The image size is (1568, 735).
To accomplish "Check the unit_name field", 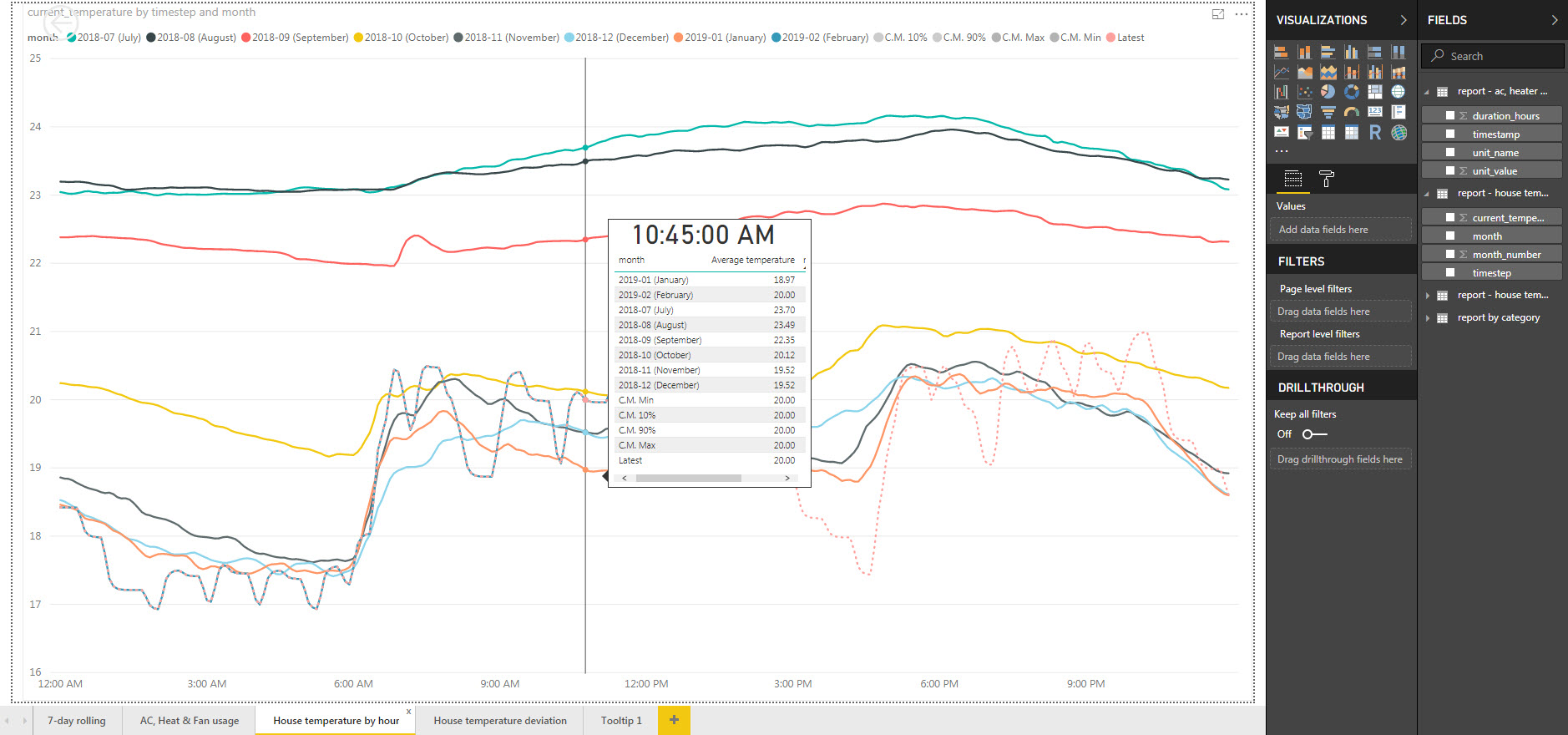I will (1450, 152).
